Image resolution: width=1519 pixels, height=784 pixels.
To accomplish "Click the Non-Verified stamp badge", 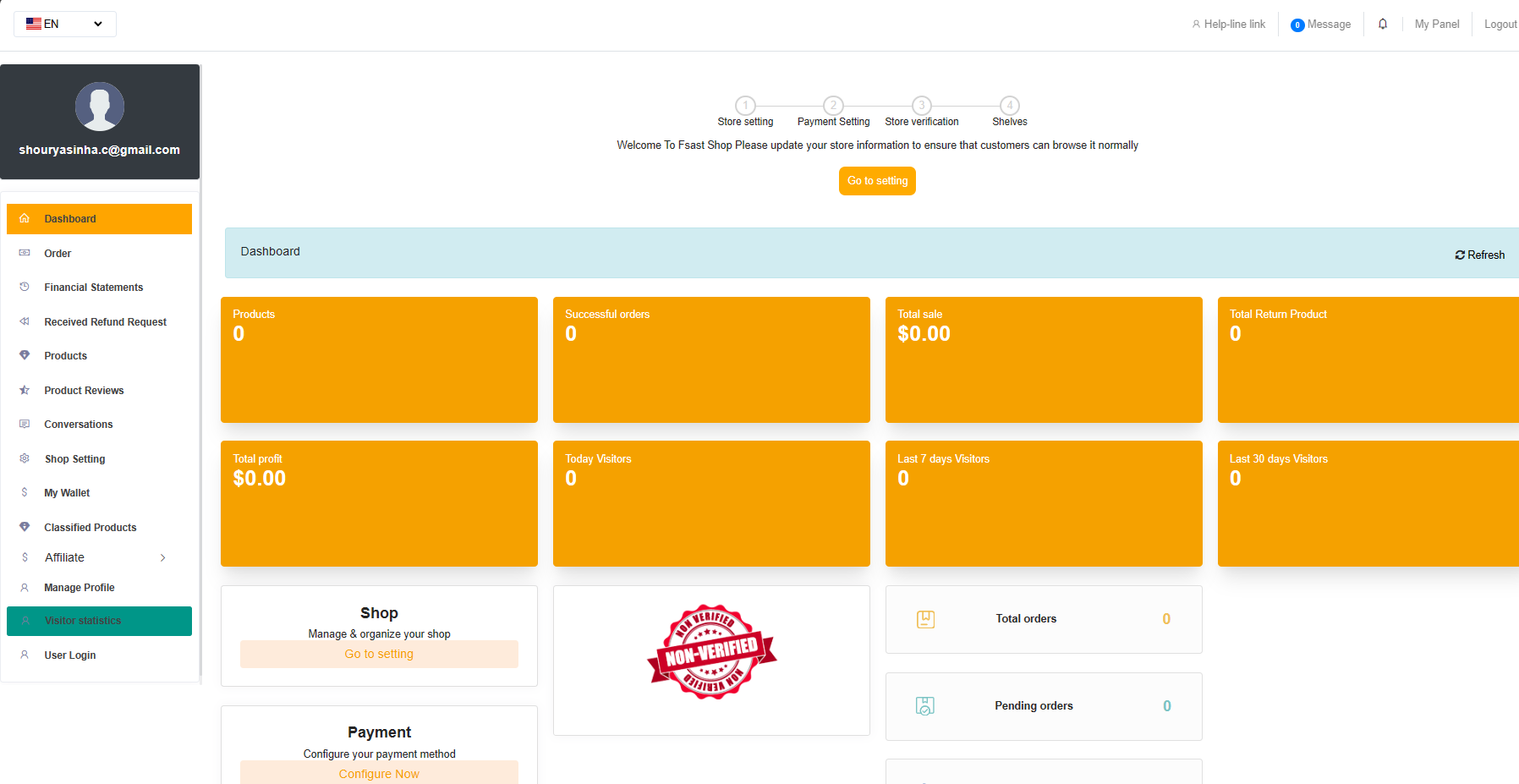I will 711,652.
